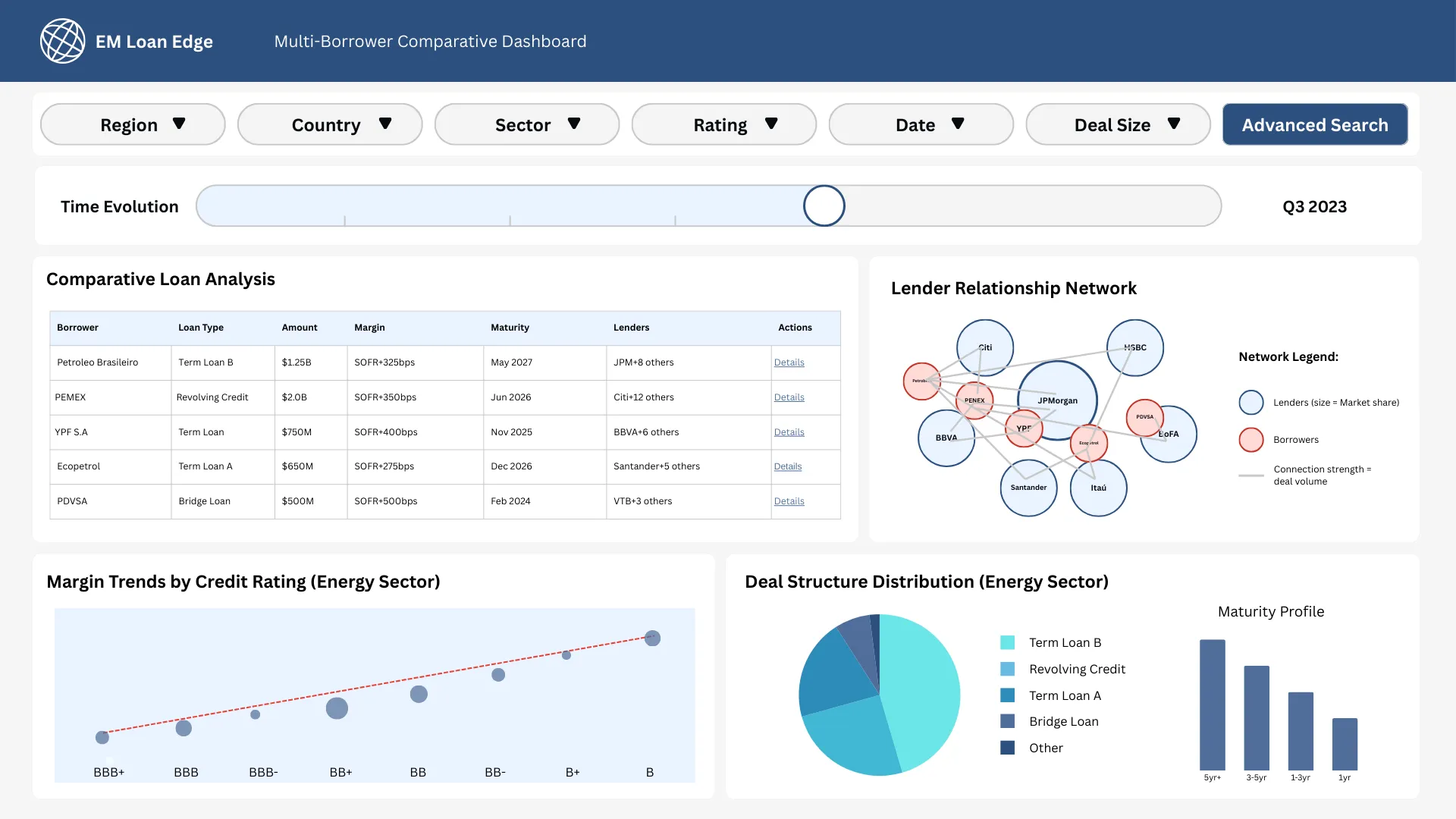Click the Santander+5 others lenders cell
This screenshot has height=819, width=1456.
(689, 466)
